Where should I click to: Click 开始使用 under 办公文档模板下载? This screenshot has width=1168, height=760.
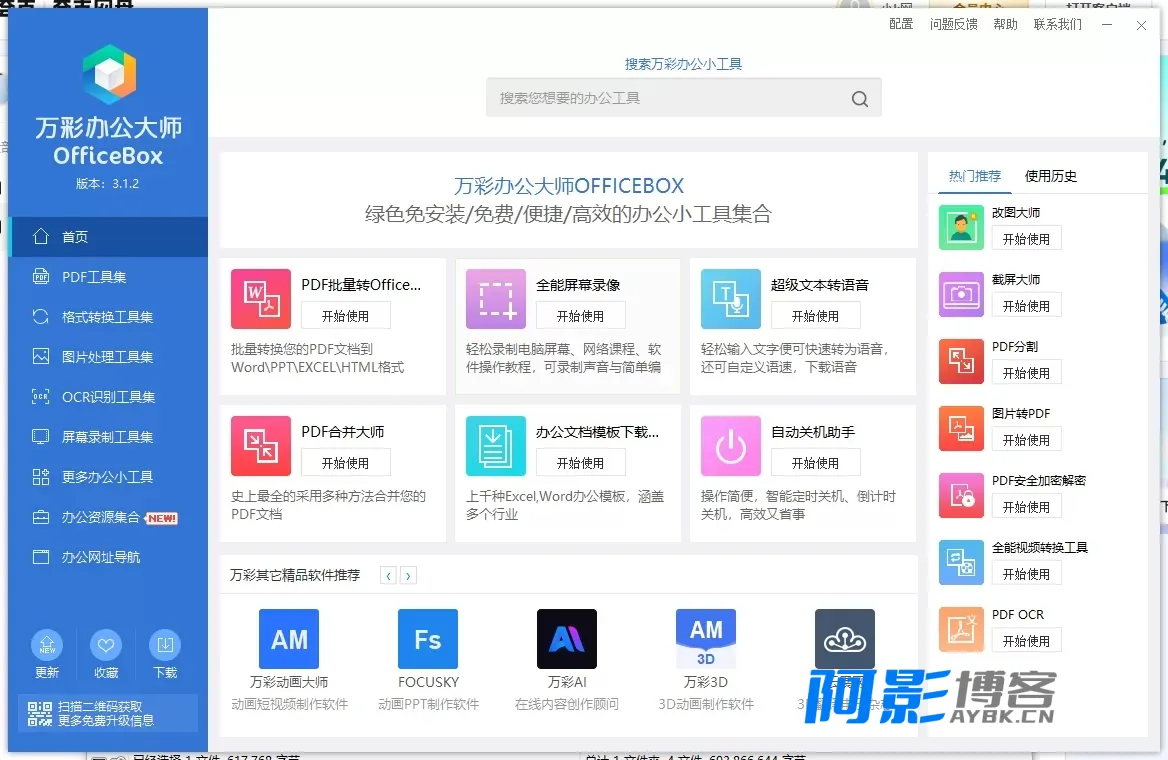point(580,463)
